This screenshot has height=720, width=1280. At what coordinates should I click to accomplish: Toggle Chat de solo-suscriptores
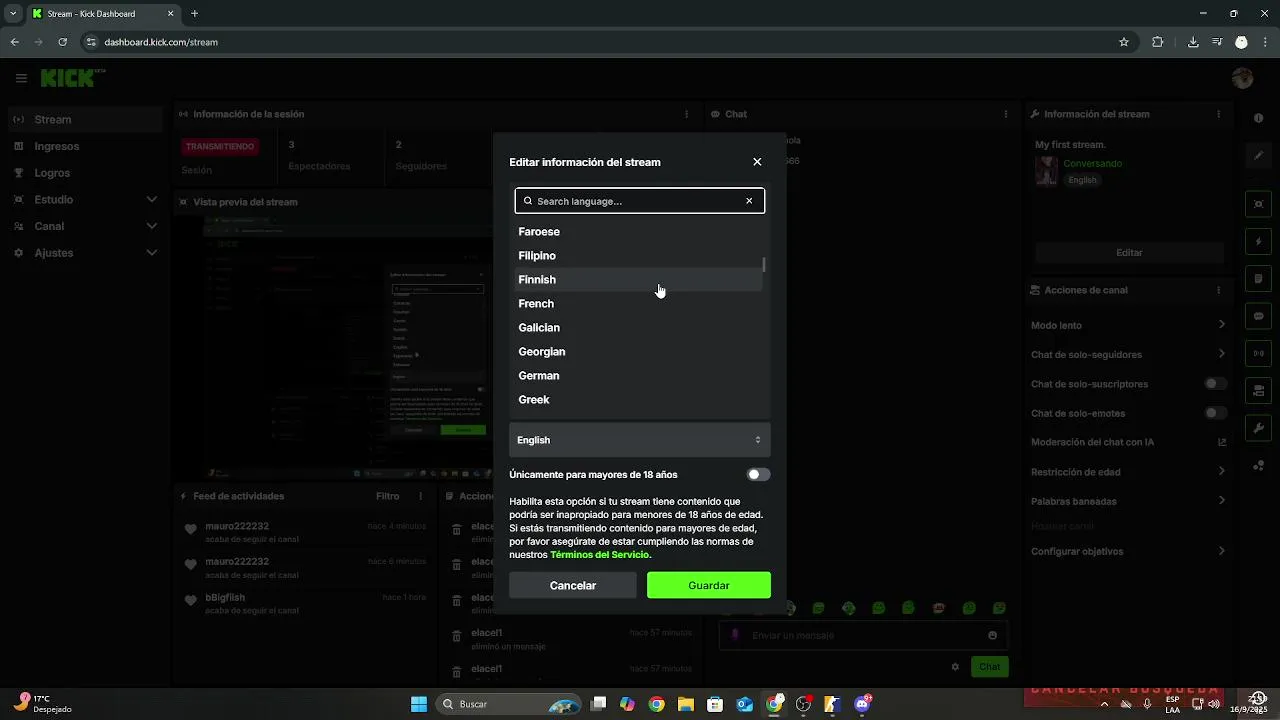[x=1215, y=384]
